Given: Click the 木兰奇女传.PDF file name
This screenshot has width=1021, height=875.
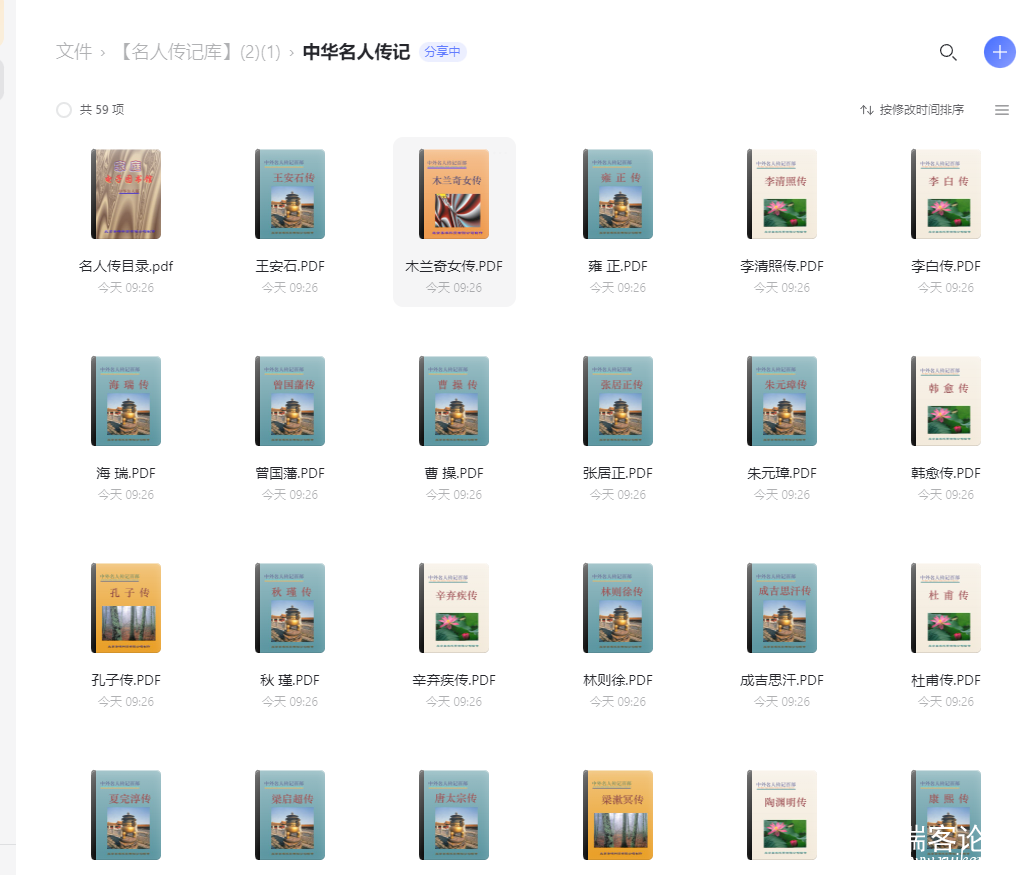Looking at the screenshot, I should coord(454,266).
